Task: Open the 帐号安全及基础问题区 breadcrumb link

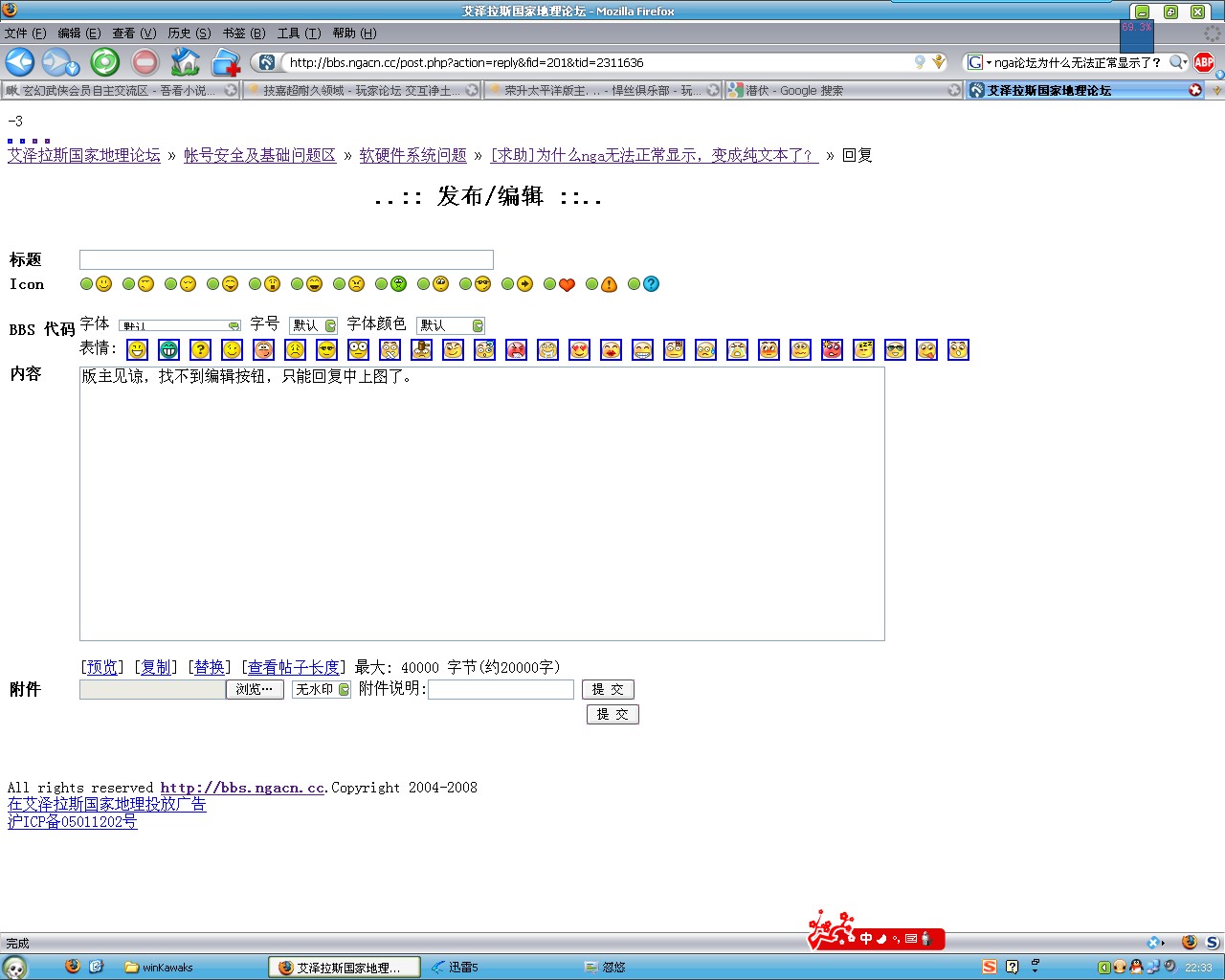Action: (259, 155)
